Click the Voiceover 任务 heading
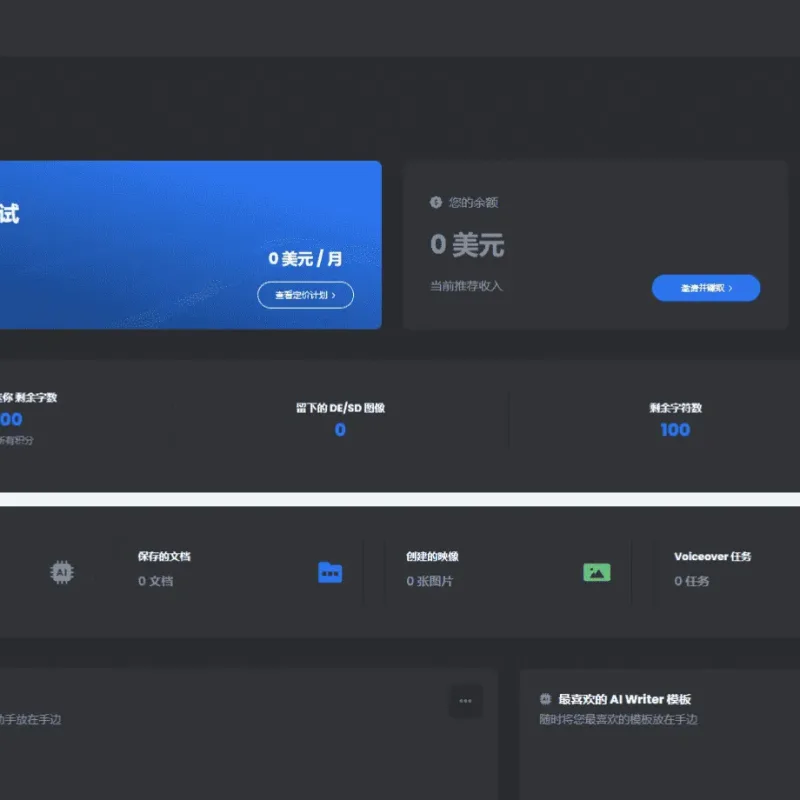Viewport: 800px width, 800px height. click(712, 556)
